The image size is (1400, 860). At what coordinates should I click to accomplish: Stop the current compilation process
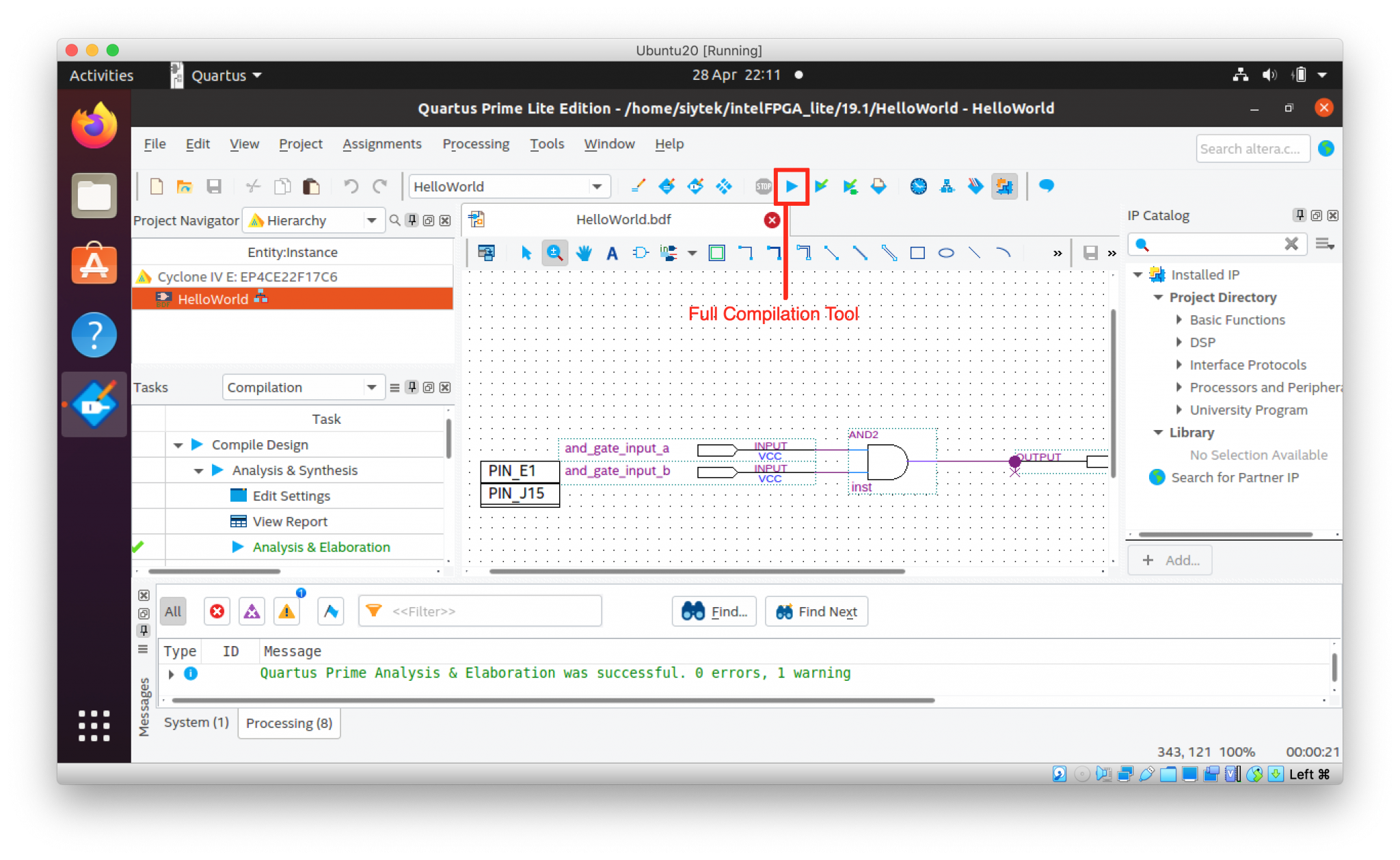tap(763, 186)
